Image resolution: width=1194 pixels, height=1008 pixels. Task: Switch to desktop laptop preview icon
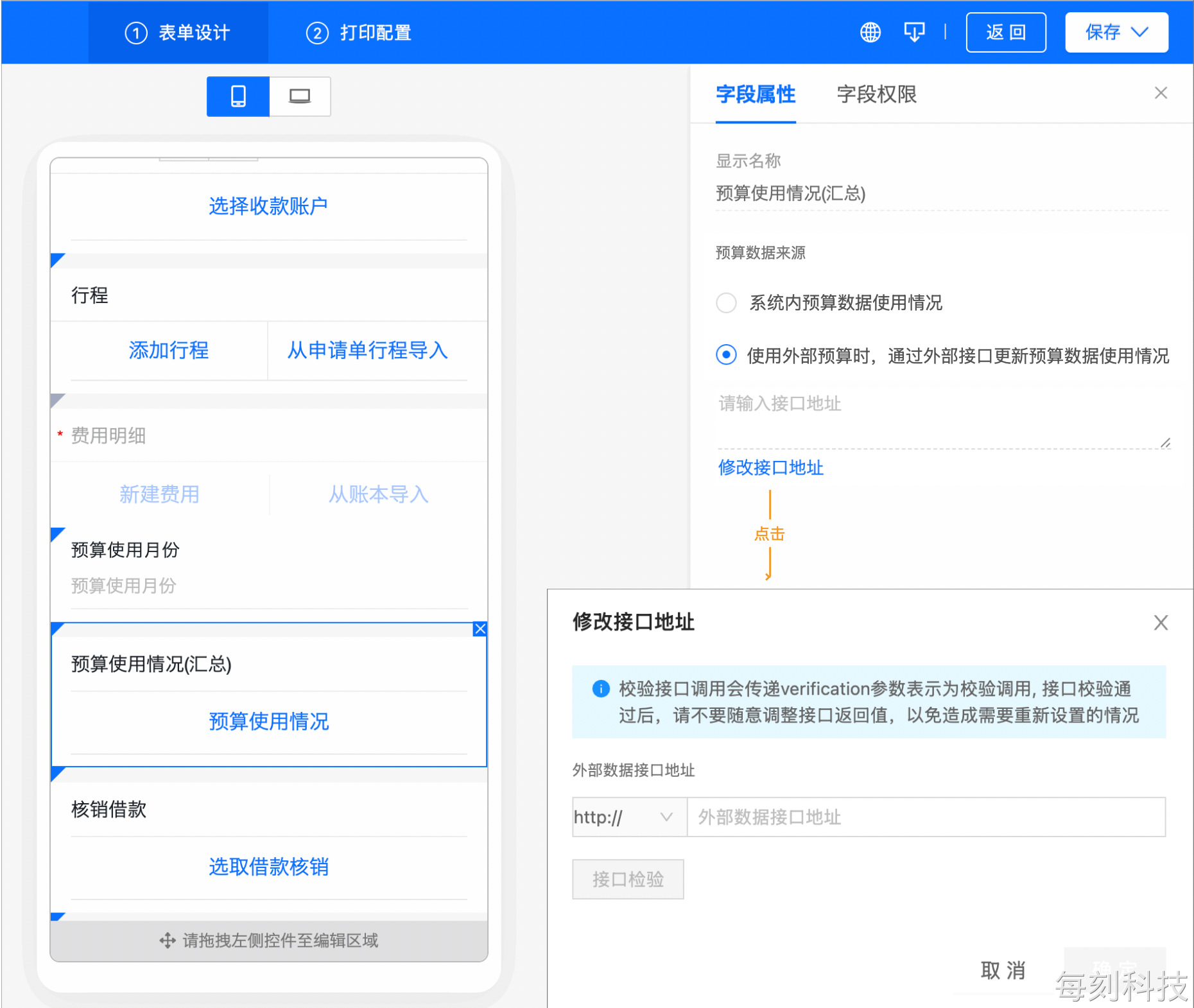(300, 96)
